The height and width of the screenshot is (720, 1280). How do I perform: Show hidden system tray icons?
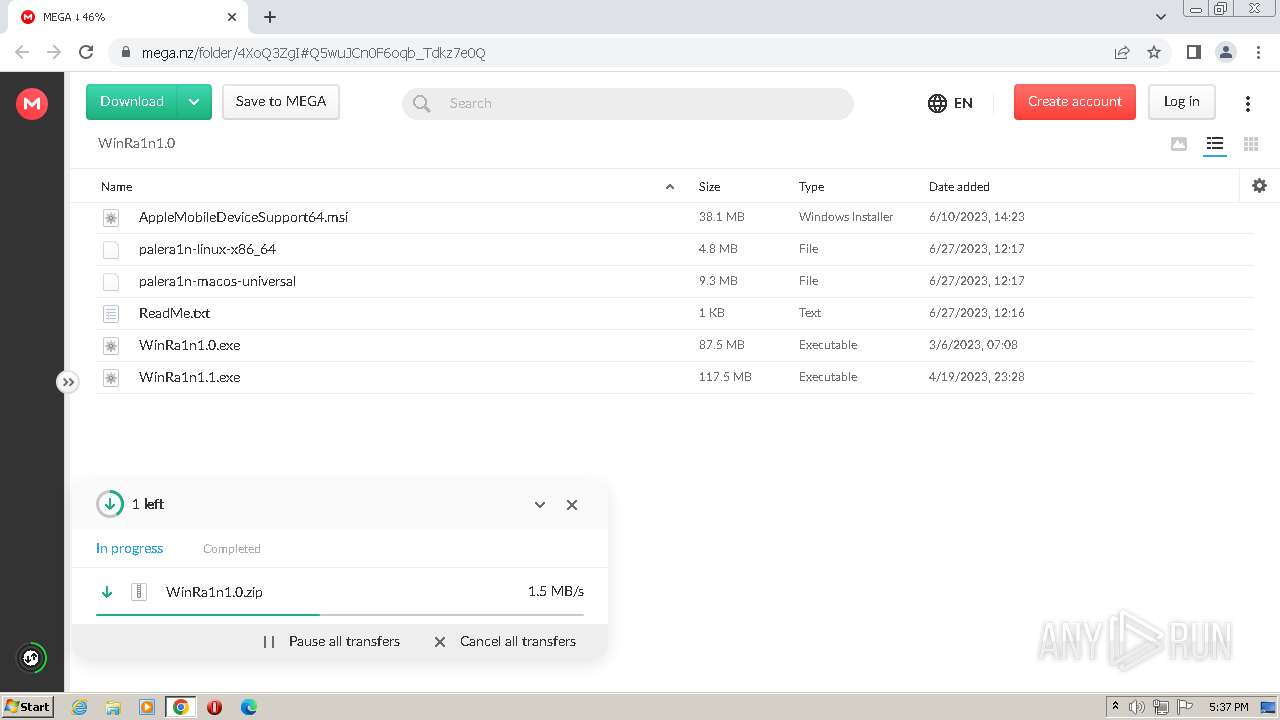coord(1116,707)
